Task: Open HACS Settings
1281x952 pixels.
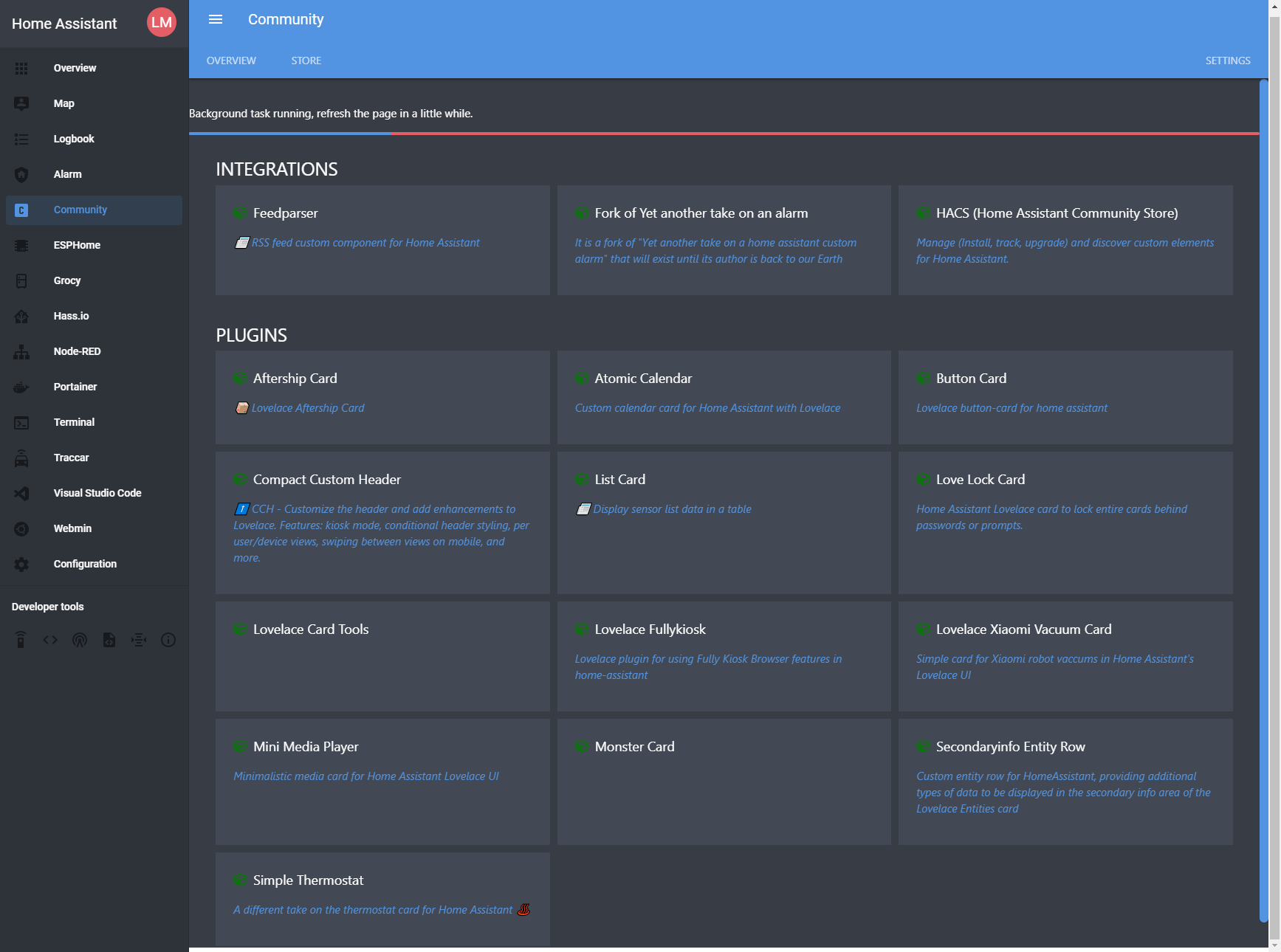Action: tap(1227, 61)
